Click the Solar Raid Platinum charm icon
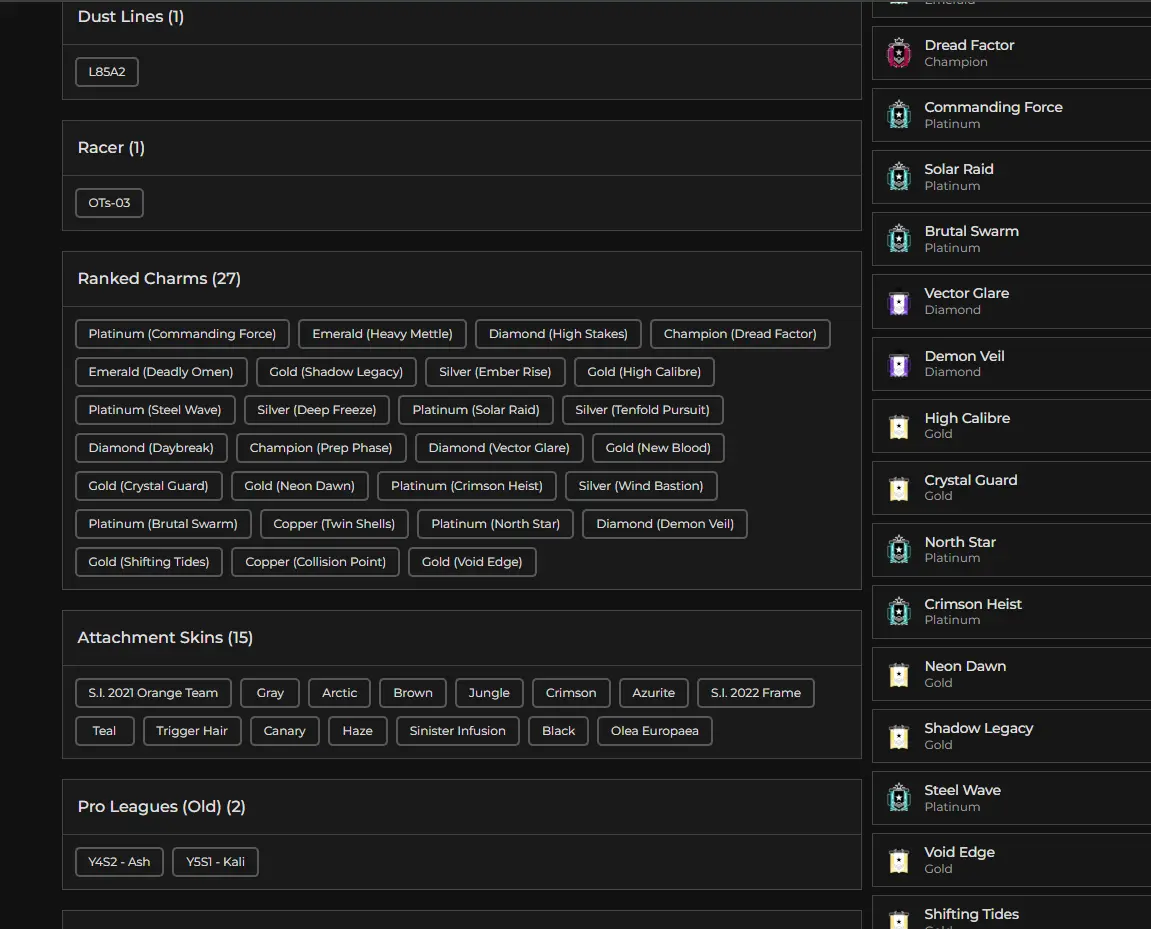 tap(899, 177)
